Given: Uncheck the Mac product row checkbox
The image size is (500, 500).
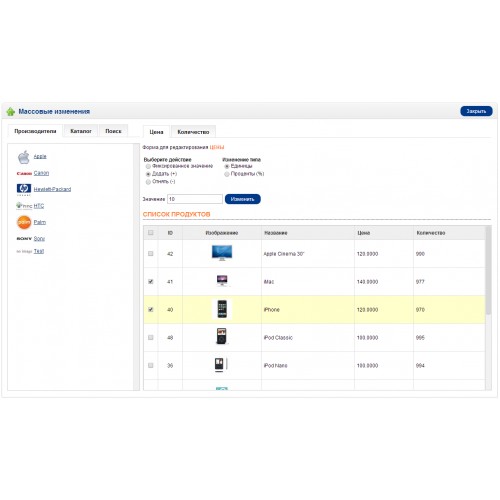Looking at the screenshot, I should (151, 282).
